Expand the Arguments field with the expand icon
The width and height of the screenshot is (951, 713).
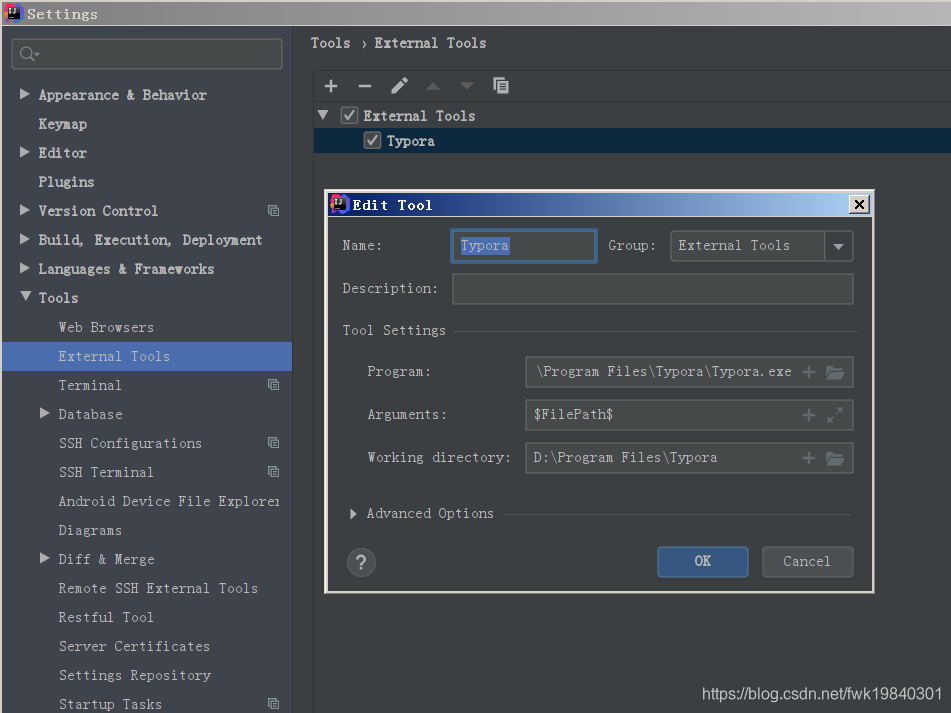[836, 415]
